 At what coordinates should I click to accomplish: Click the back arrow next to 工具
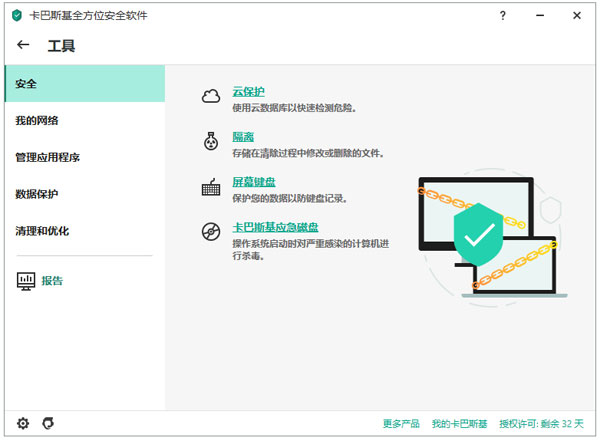coord(23,45)
